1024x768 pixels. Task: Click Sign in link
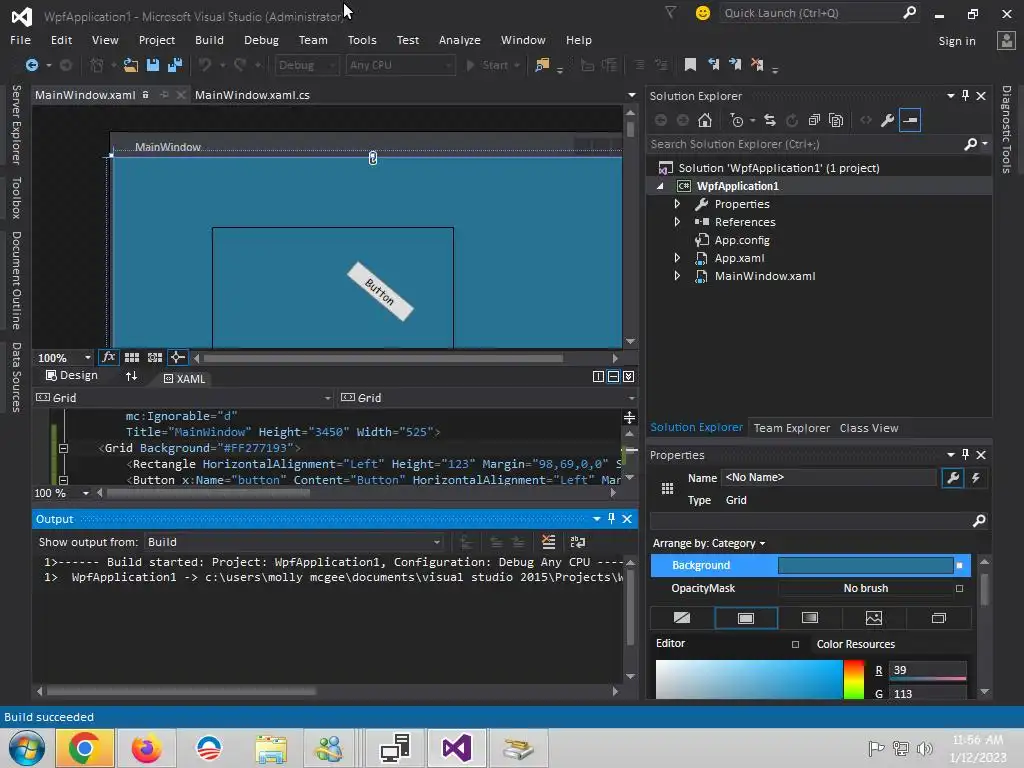pyautogui.click(x=957, y=40)
